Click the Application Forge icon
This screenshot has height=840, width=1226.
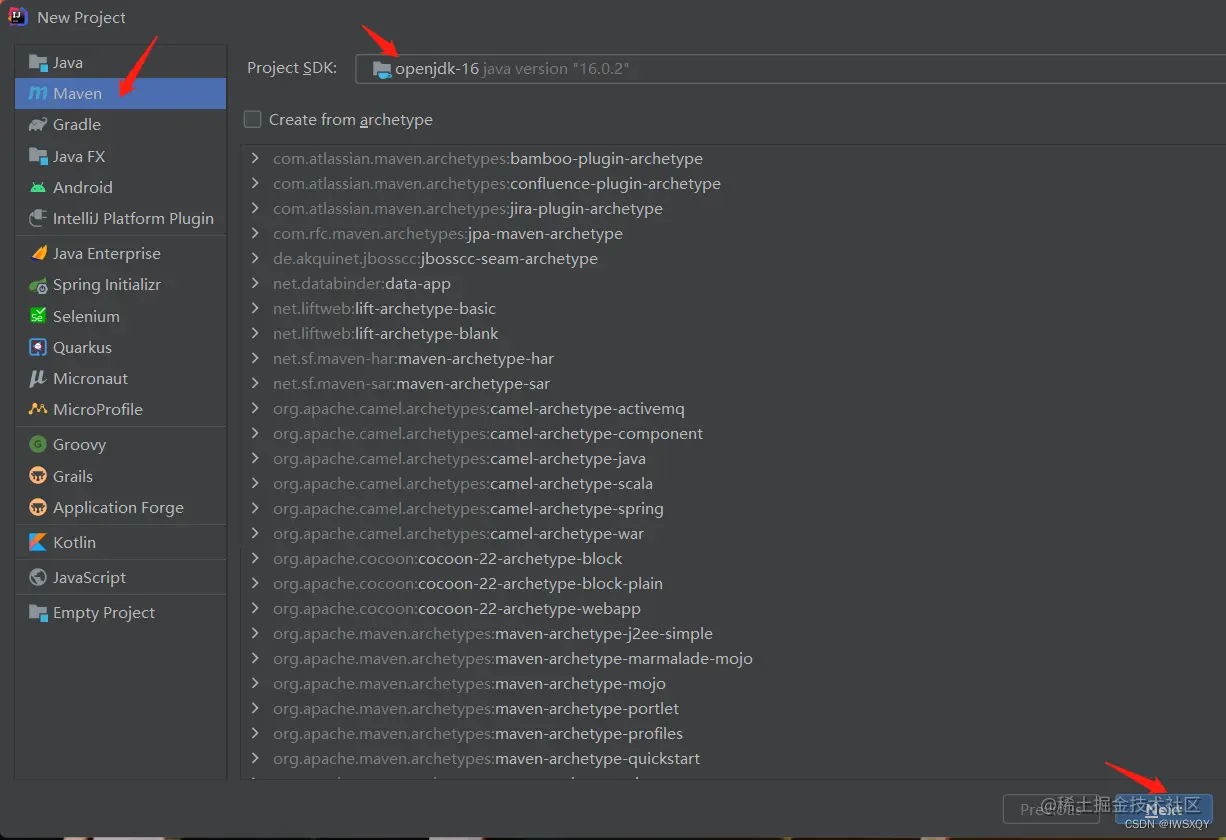click(38, 507)
